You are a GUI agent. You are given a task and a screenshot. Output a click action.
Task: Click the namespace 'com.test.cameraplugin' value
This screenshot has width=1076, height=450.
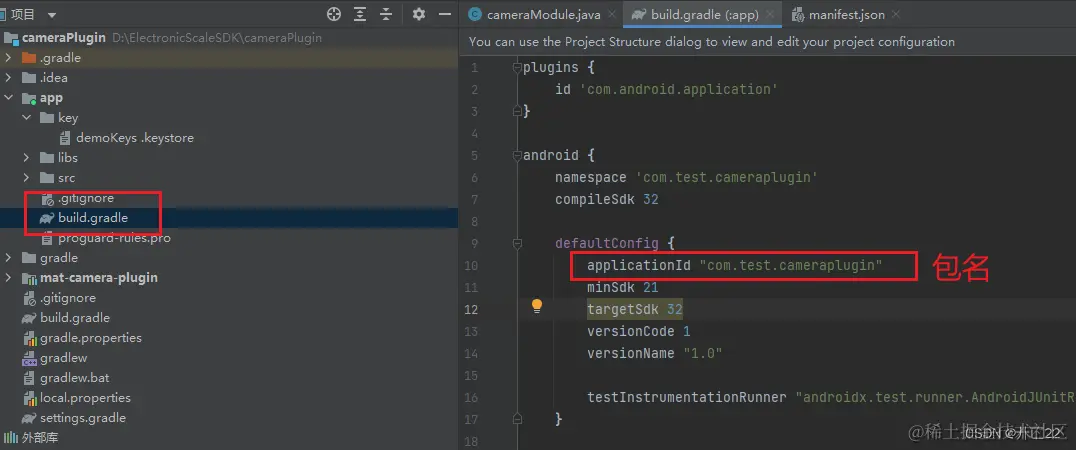coord(727,177)
